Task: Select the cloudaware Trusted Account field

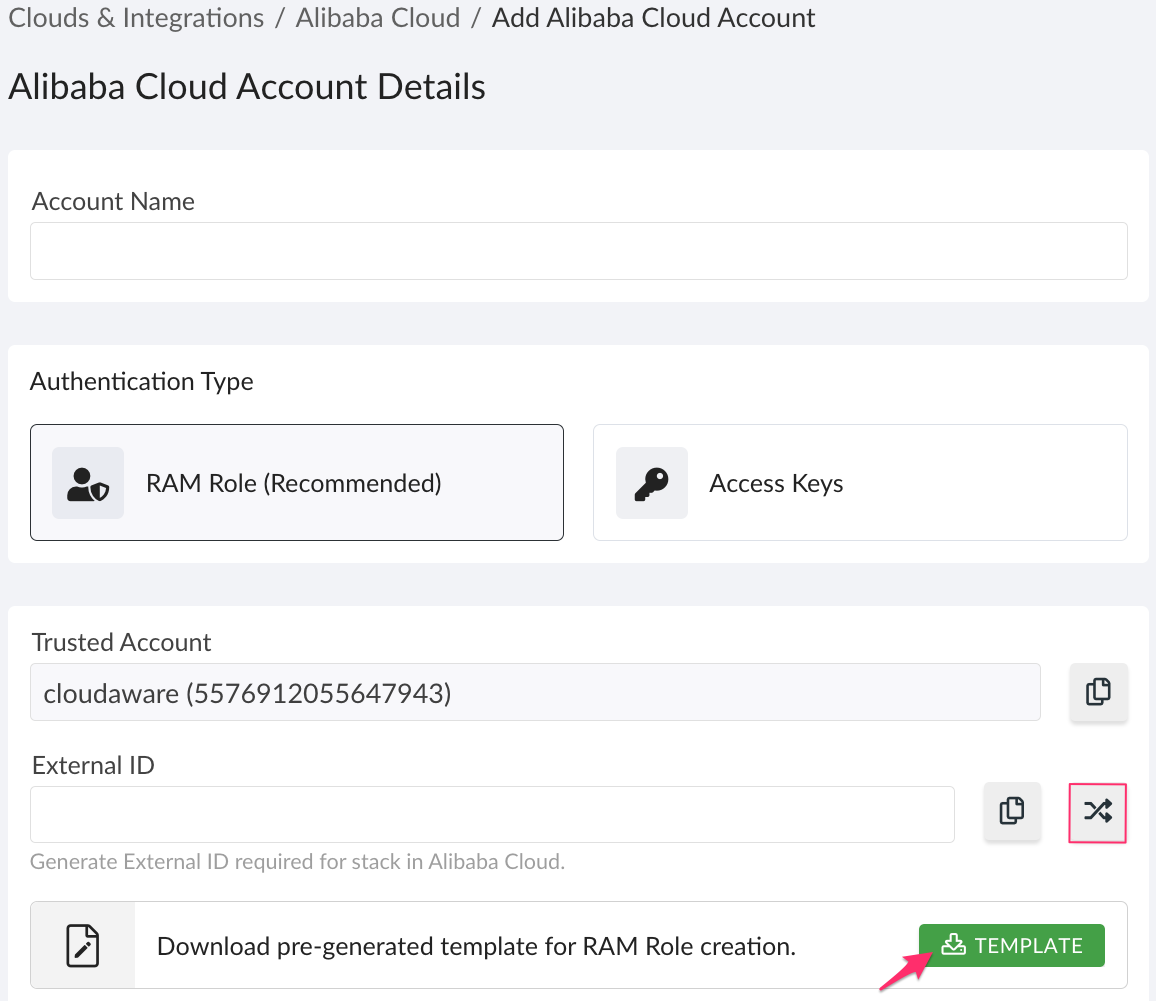Action: pyautogui.click(x=536, y=691)
